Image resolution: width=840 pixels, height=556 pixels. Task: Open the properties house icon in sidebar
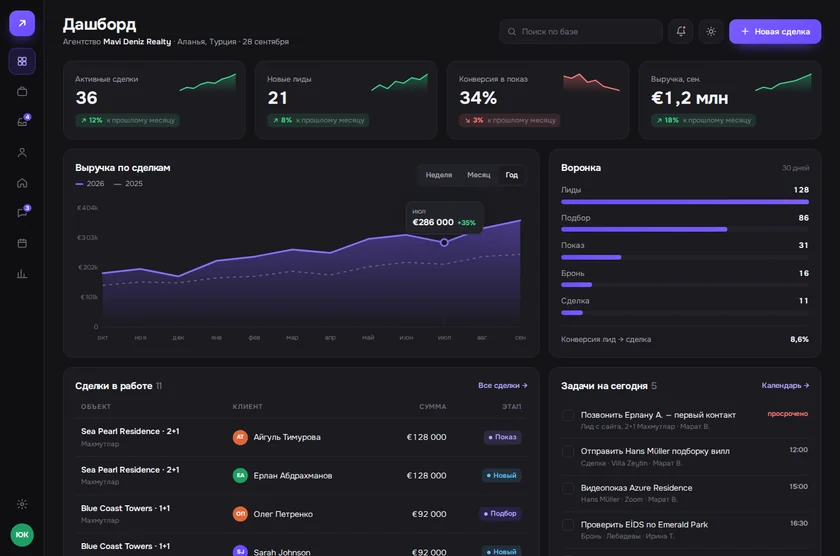click(x=22, y=183)
